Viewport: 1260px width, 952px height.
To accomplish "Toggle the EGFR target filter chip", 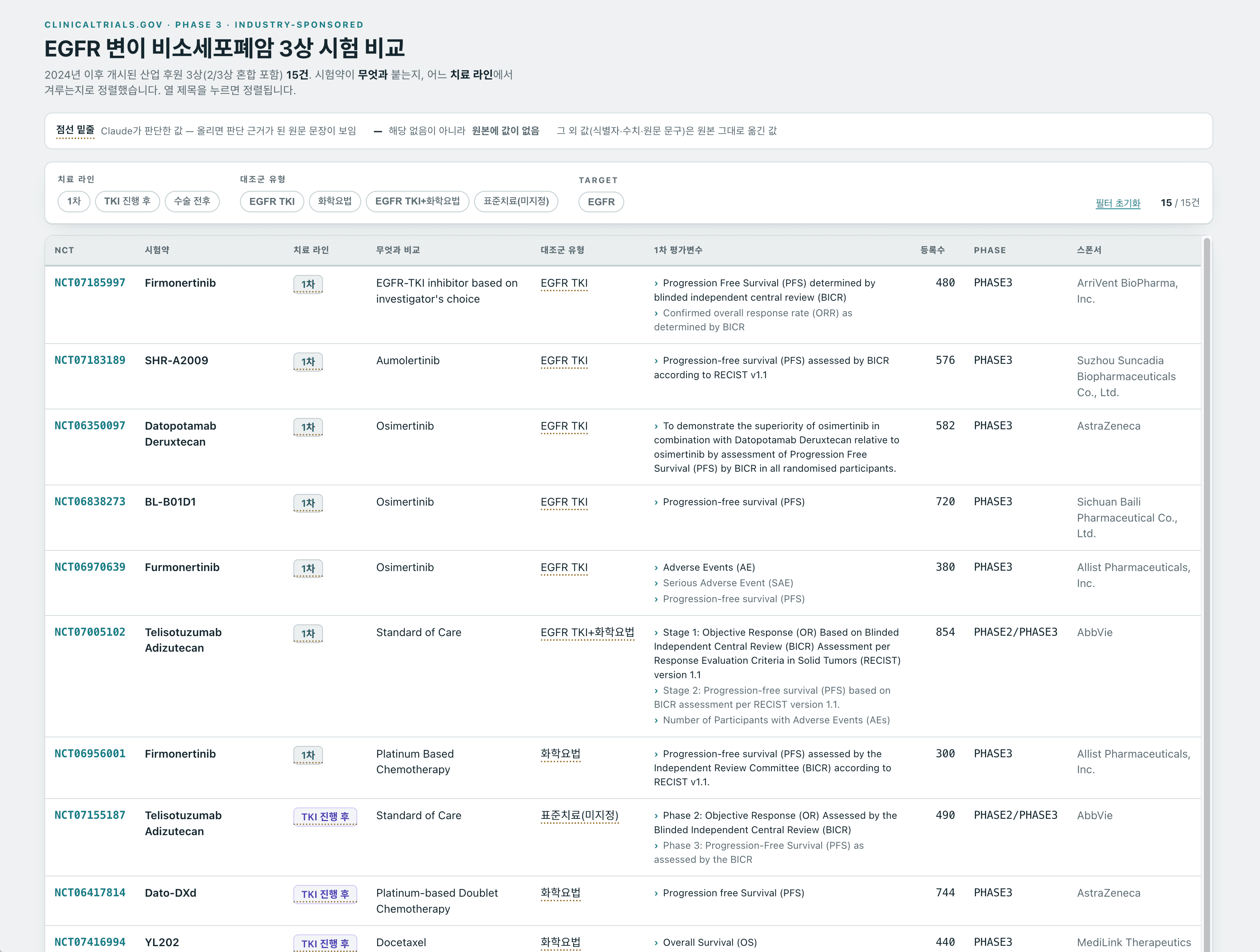I will coord(601,202).
